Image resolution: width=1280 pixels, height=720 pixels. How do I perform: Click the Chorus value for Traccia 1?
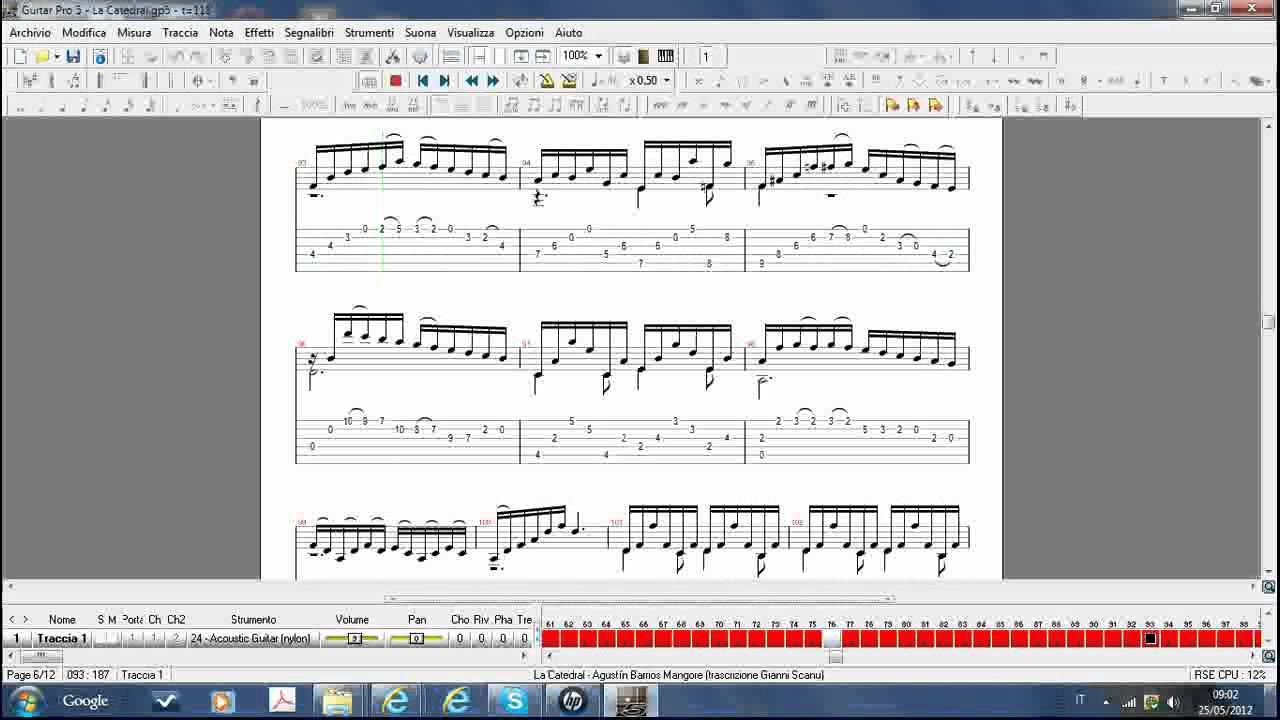(460, 638)
